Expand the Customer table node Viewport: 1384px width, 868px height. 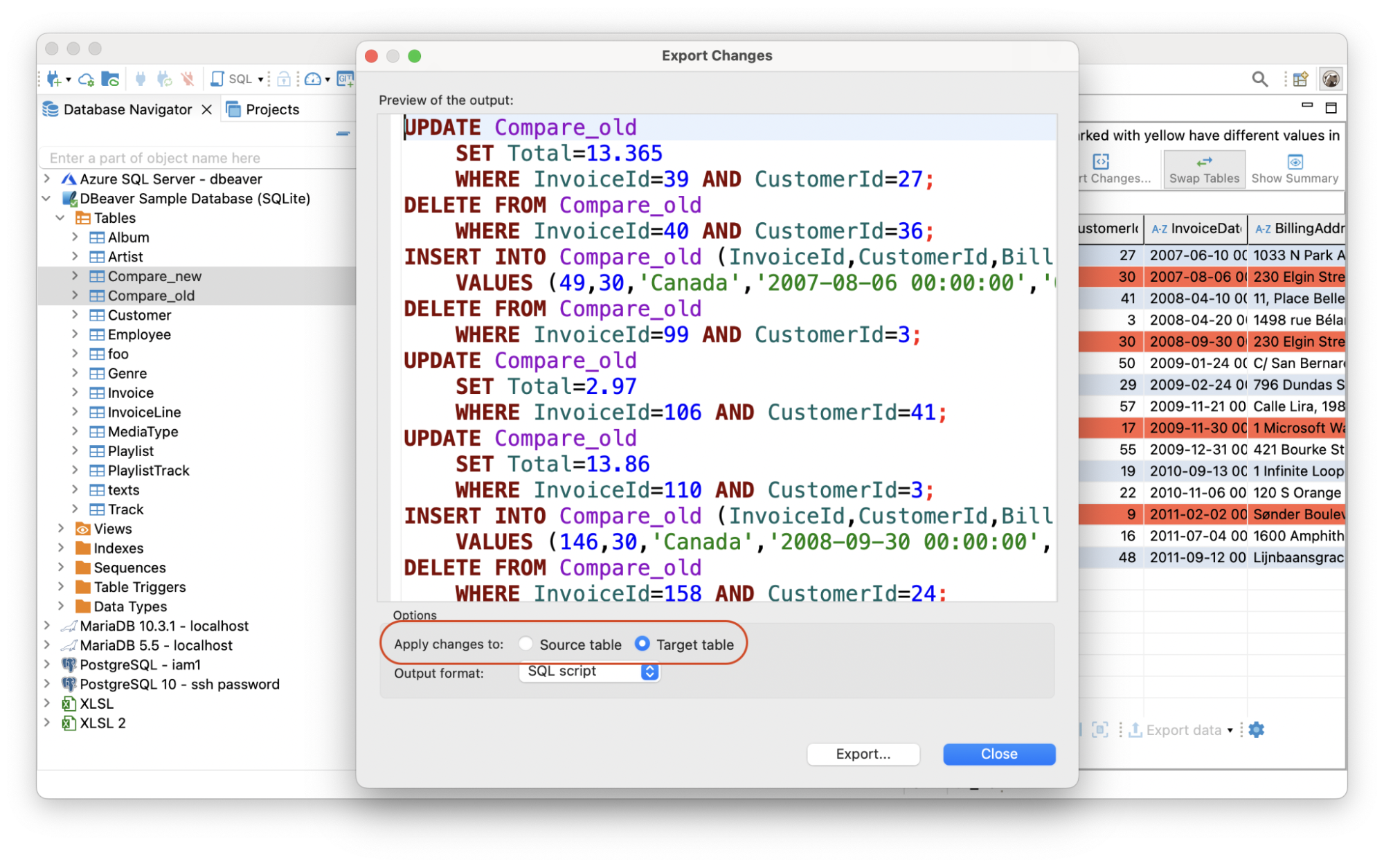(x=75, y=315)
